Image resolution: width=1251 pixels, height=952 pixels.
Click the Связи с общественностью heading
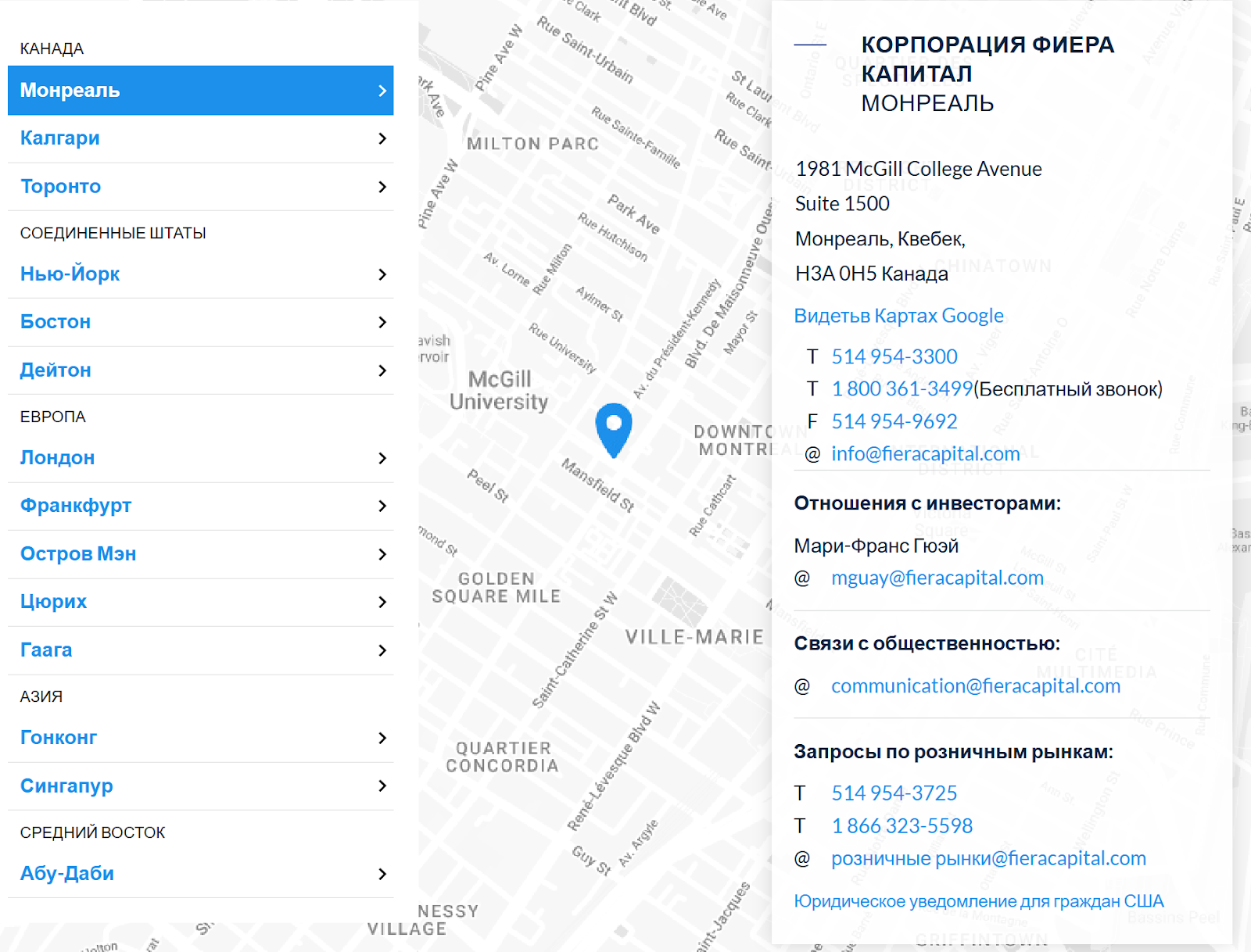click(x=927, y=643)
